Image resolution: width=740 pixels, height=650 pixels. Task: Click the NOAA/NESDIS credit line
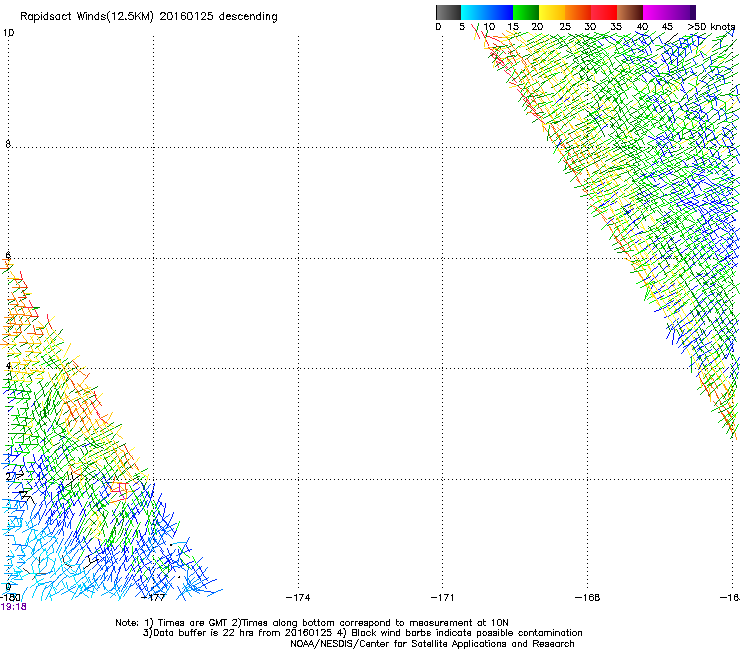[x=432, y=644]
